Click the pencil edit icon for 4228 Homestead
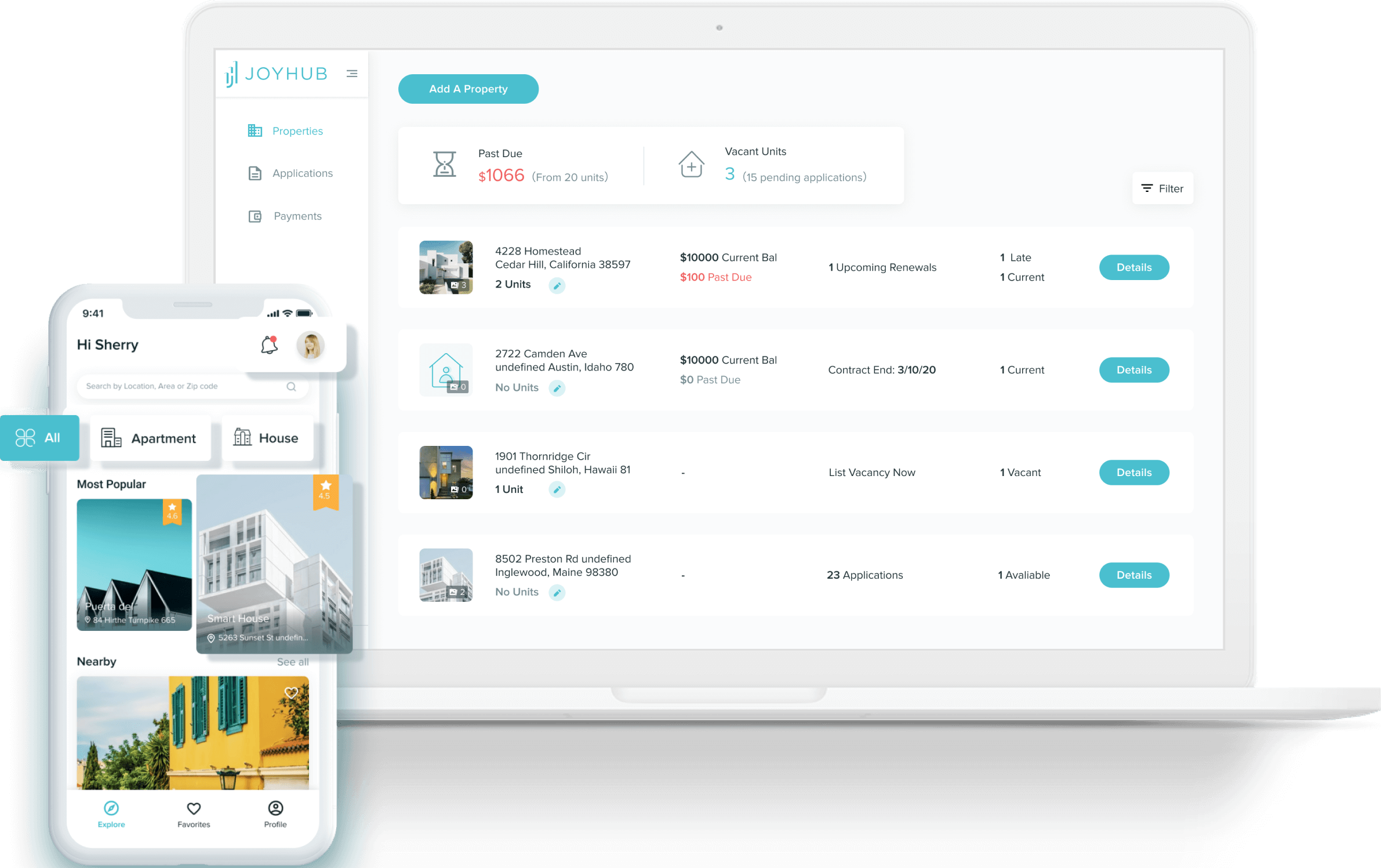 tap(557, 285)
